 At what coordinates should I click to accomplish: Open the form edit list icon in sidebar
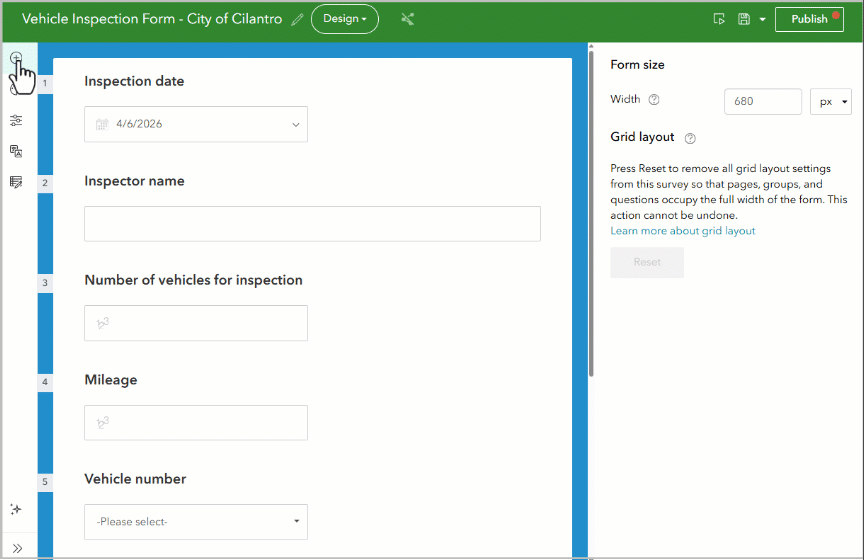tap(16, 182)
